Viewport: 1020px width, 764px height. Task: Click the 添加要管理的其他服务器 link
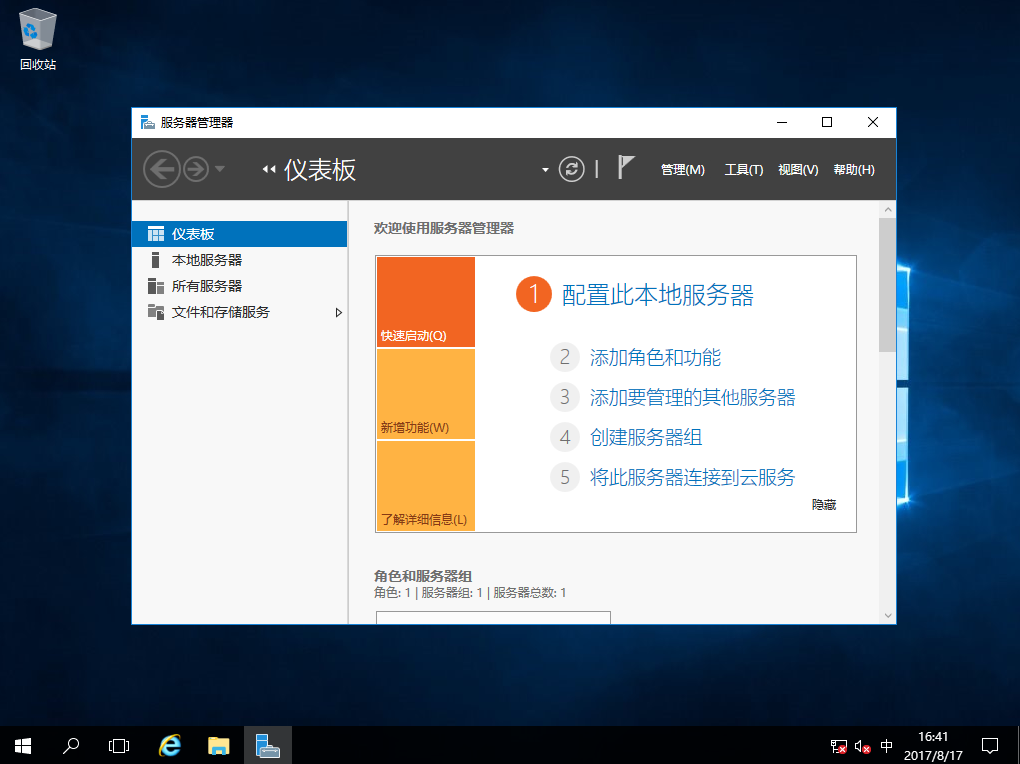(x=692, y=397)
